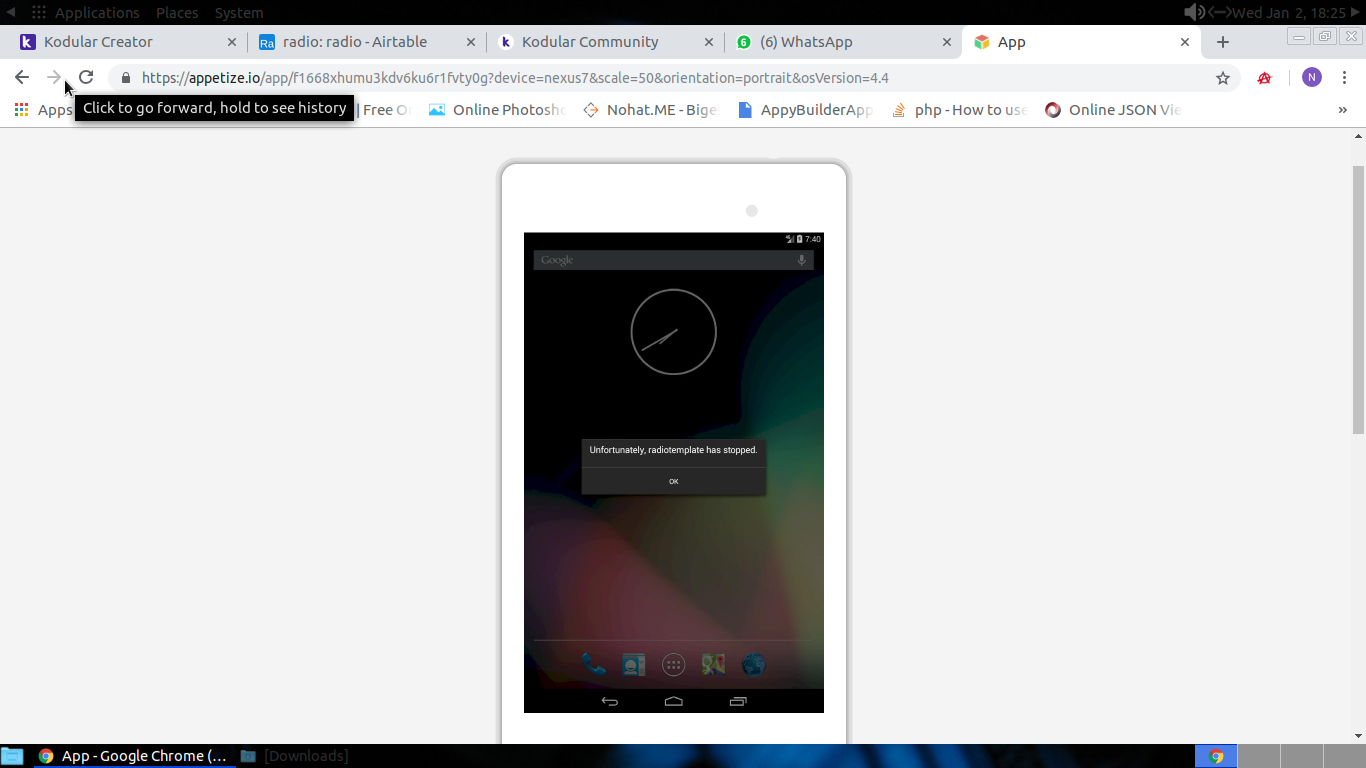Open the Online Photoshop bookmark
This screenshot has height=768, width=1366.
point(497,110)
